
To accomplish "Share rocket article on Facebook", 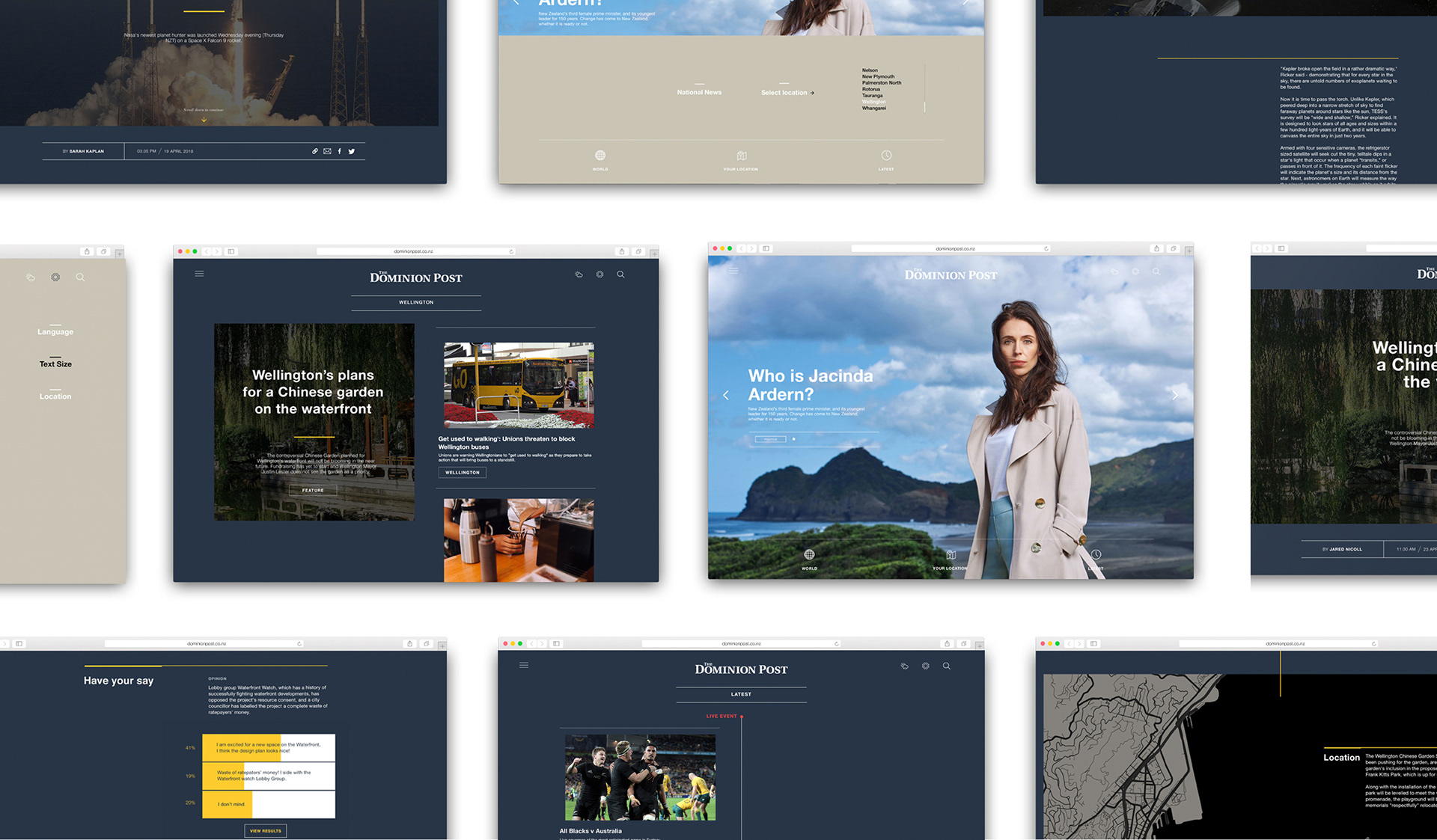I will pyautogui.click(x=339, y=151).
